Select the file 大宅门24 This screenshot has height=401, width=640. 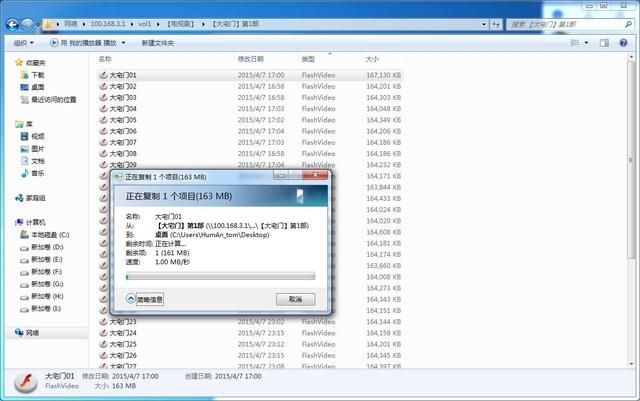(x=123, y=333)
